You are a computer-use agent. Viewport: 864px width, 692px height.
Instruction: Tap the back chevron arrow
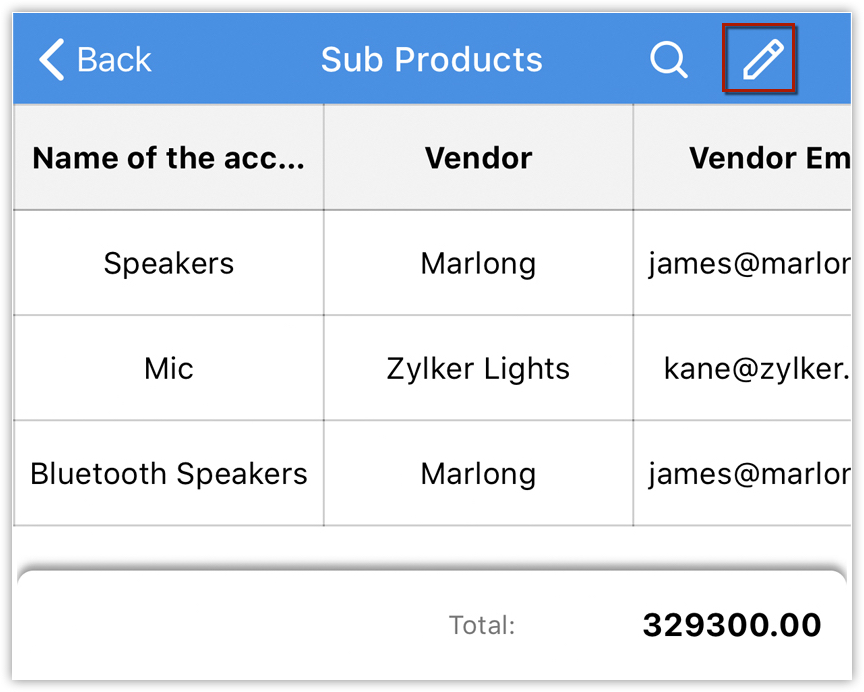(x=51, y=60)
